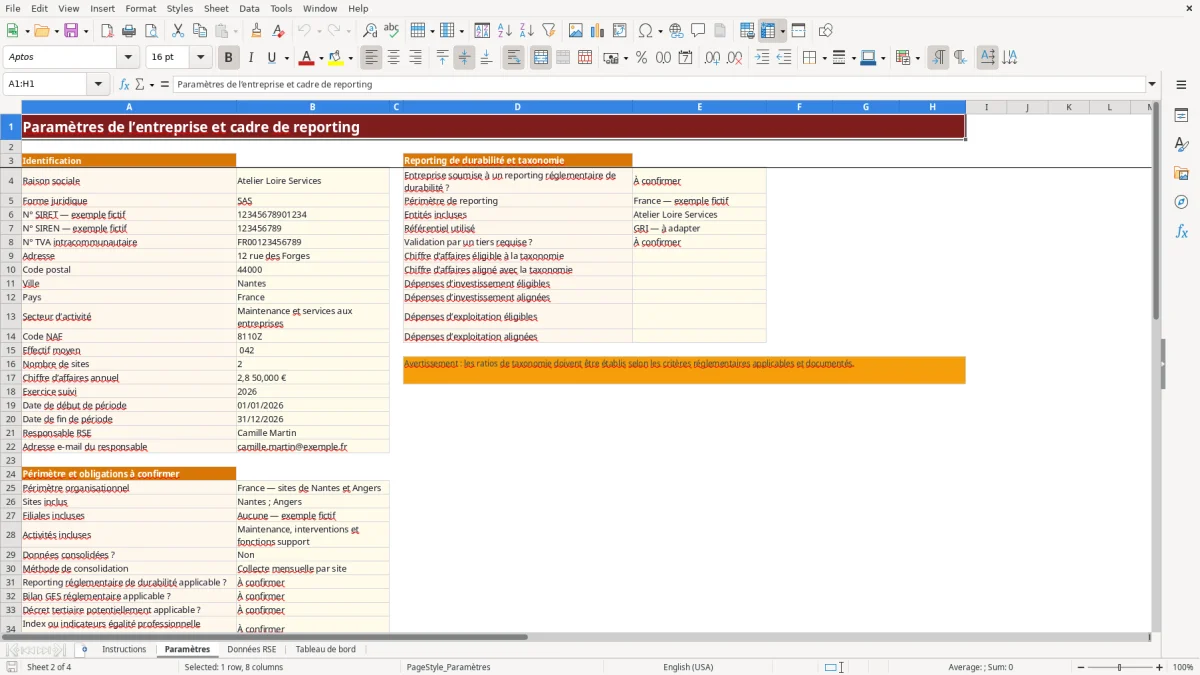This screenshot has height=675, width=1200.
Task: Expand the Name Box dropdown
Action: [x=99, y=84]
